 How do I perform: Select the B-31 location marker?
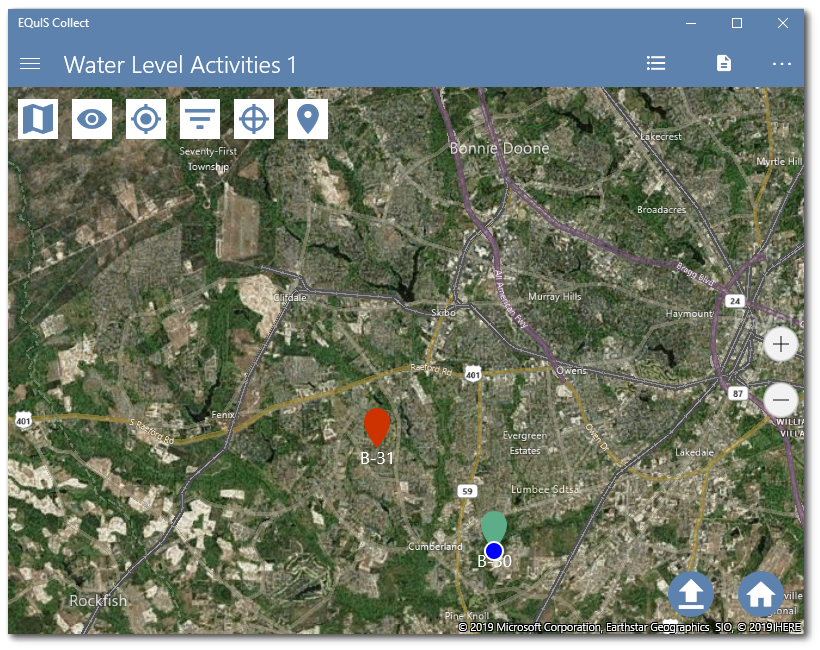coord(377,425)
